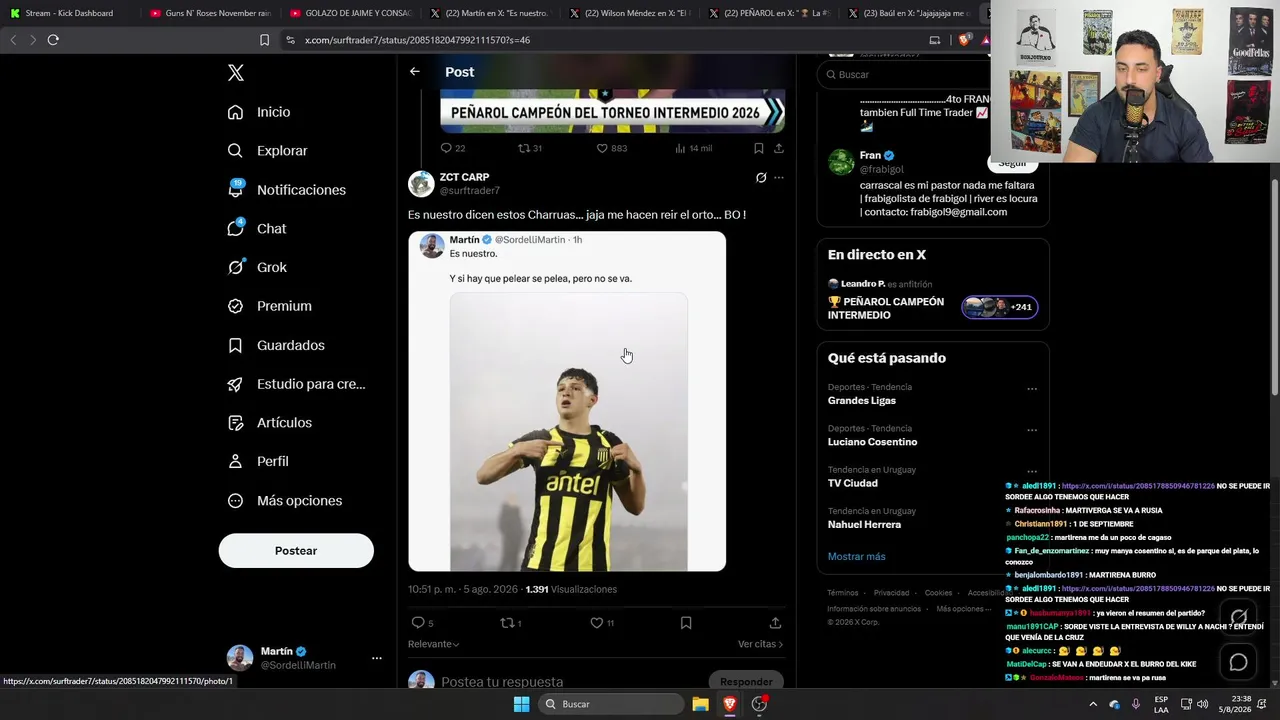The width and height of the screenshot is (1280, 720).
Task: Open File Explorer from the taskbar
Action: [x=701, y=704]
